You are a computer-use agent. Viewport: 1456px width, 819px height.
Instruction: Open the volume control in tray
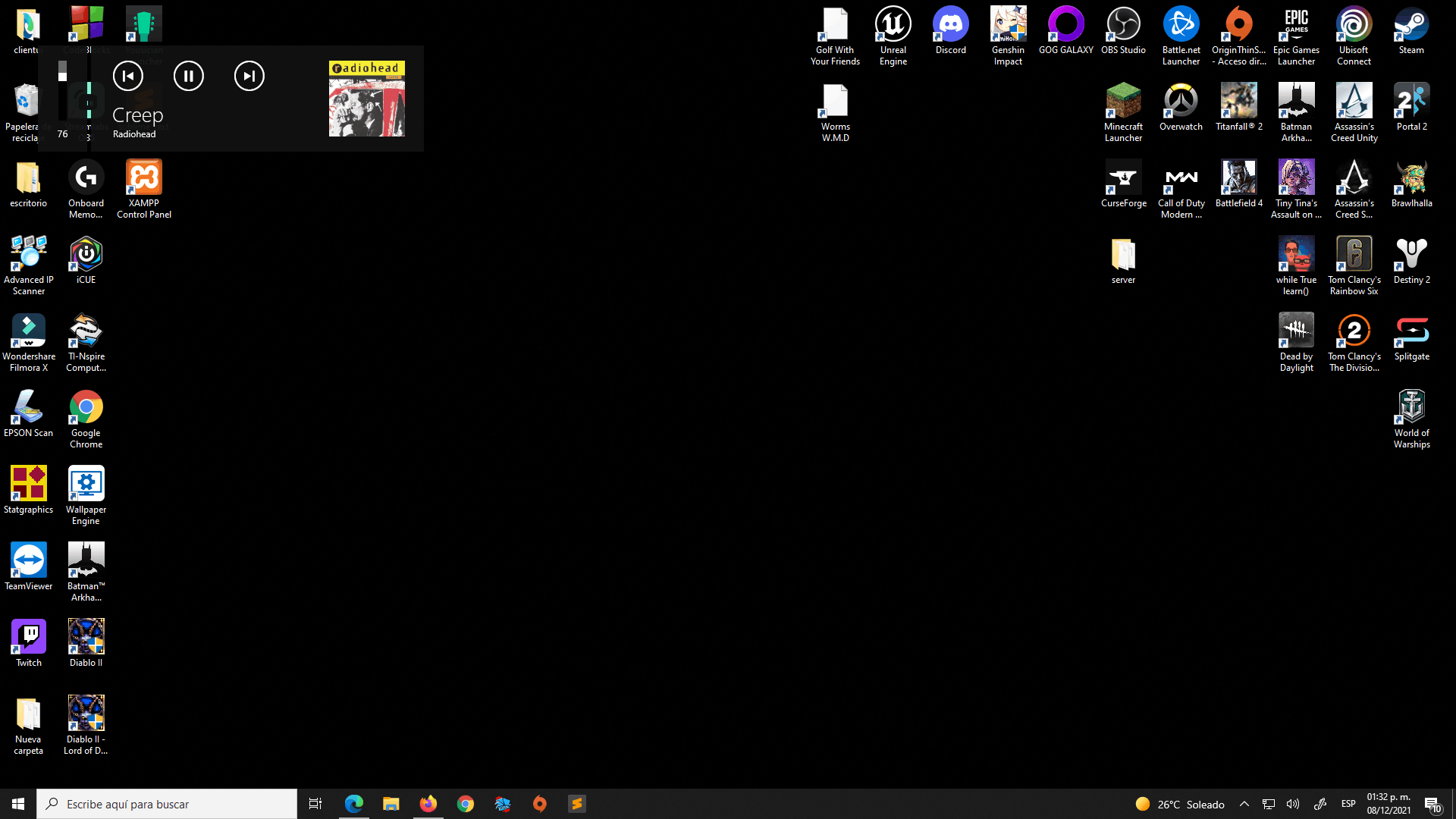(x=1293, y=804)
